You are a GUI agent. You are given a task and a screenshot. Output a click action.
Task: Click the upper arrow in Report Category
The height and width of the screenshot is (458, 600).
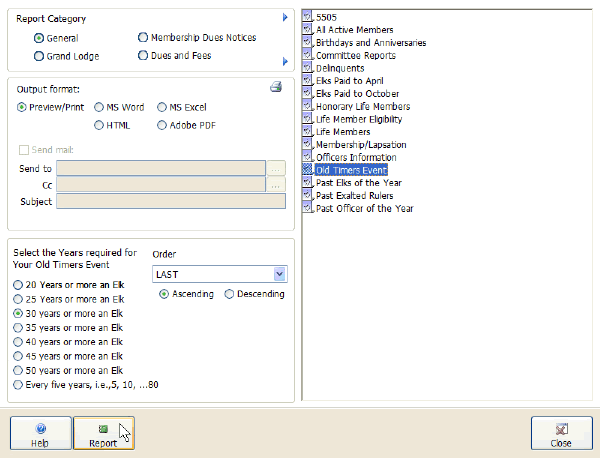(285, 18)
